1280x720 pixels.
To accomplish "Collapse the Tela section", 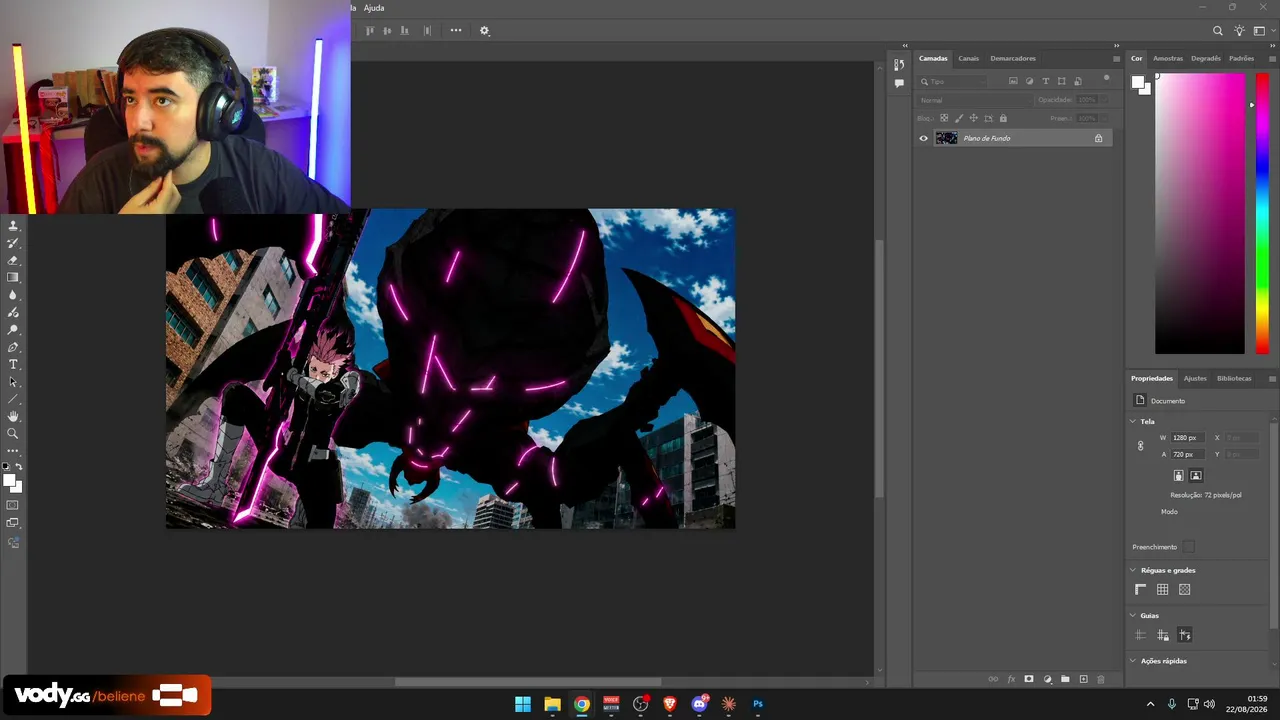I will 1133,421.
